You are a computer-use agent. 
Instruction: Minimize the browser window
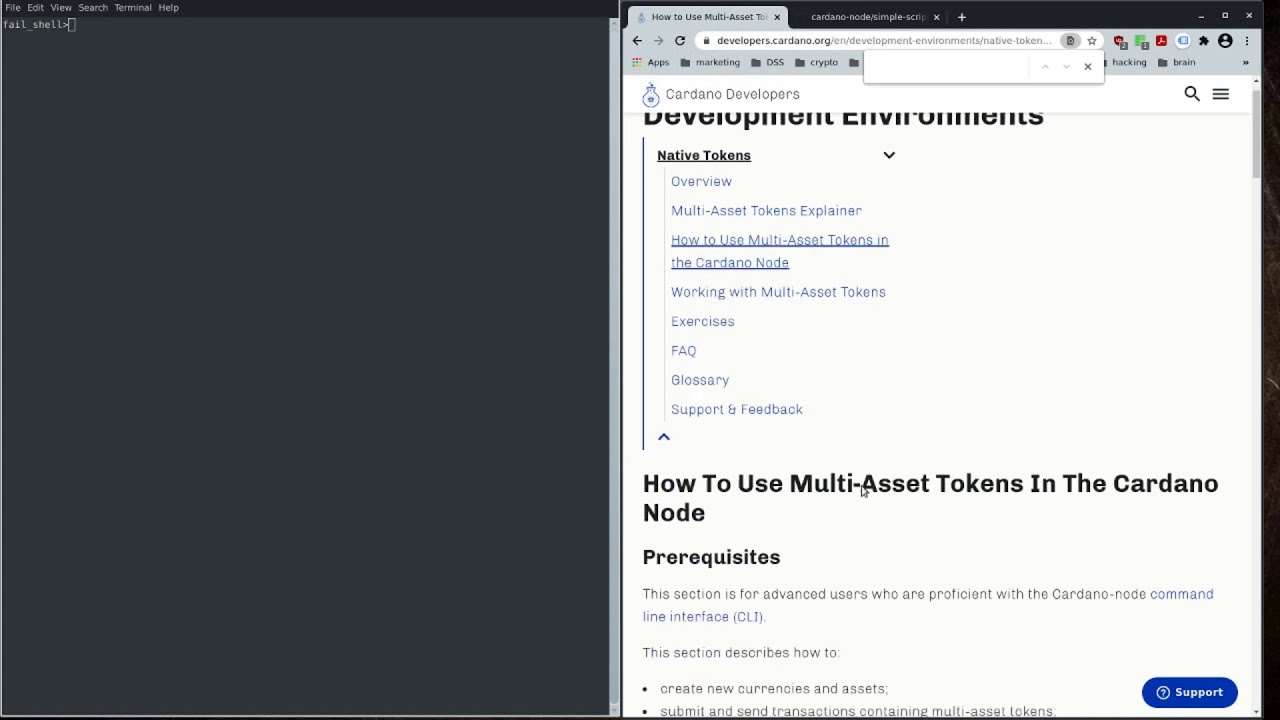[1201, 16]
